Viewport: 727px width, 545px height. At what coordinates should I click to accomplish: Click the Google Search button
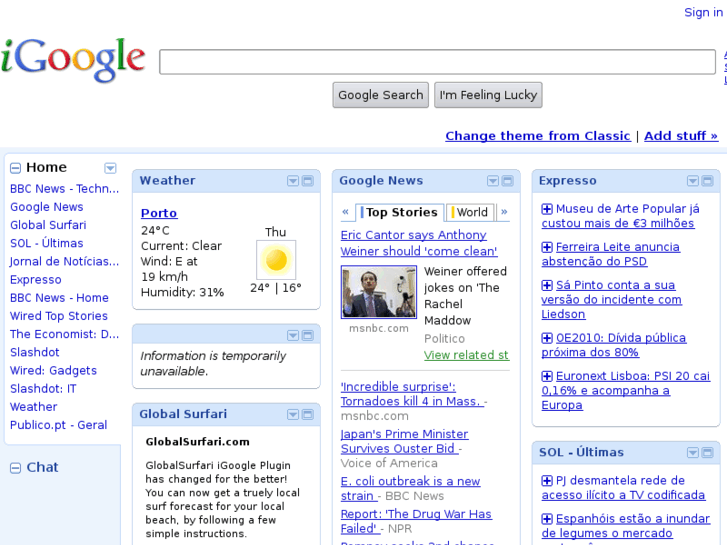point(381,95)
